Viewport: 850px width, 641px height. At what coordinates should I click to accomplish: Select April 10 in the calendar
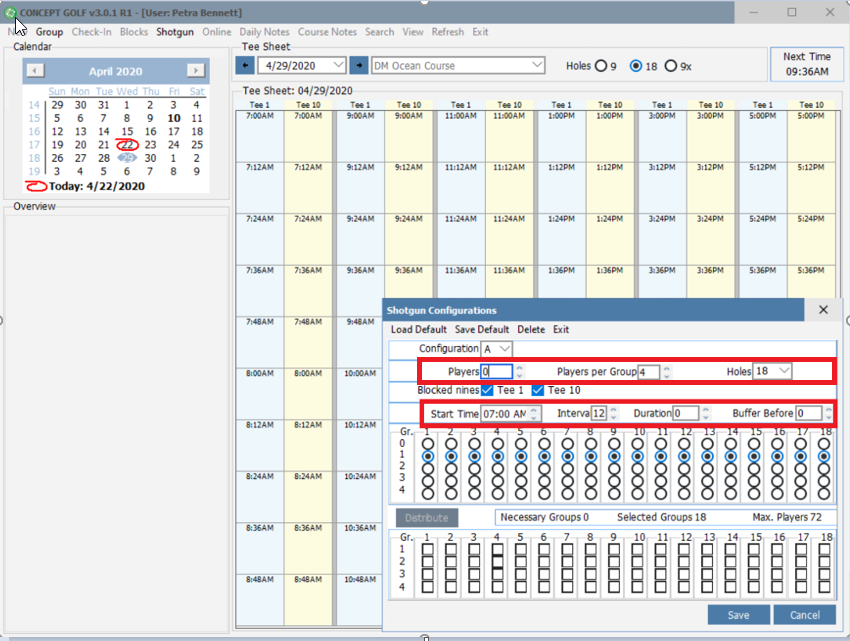pos(174,118)
